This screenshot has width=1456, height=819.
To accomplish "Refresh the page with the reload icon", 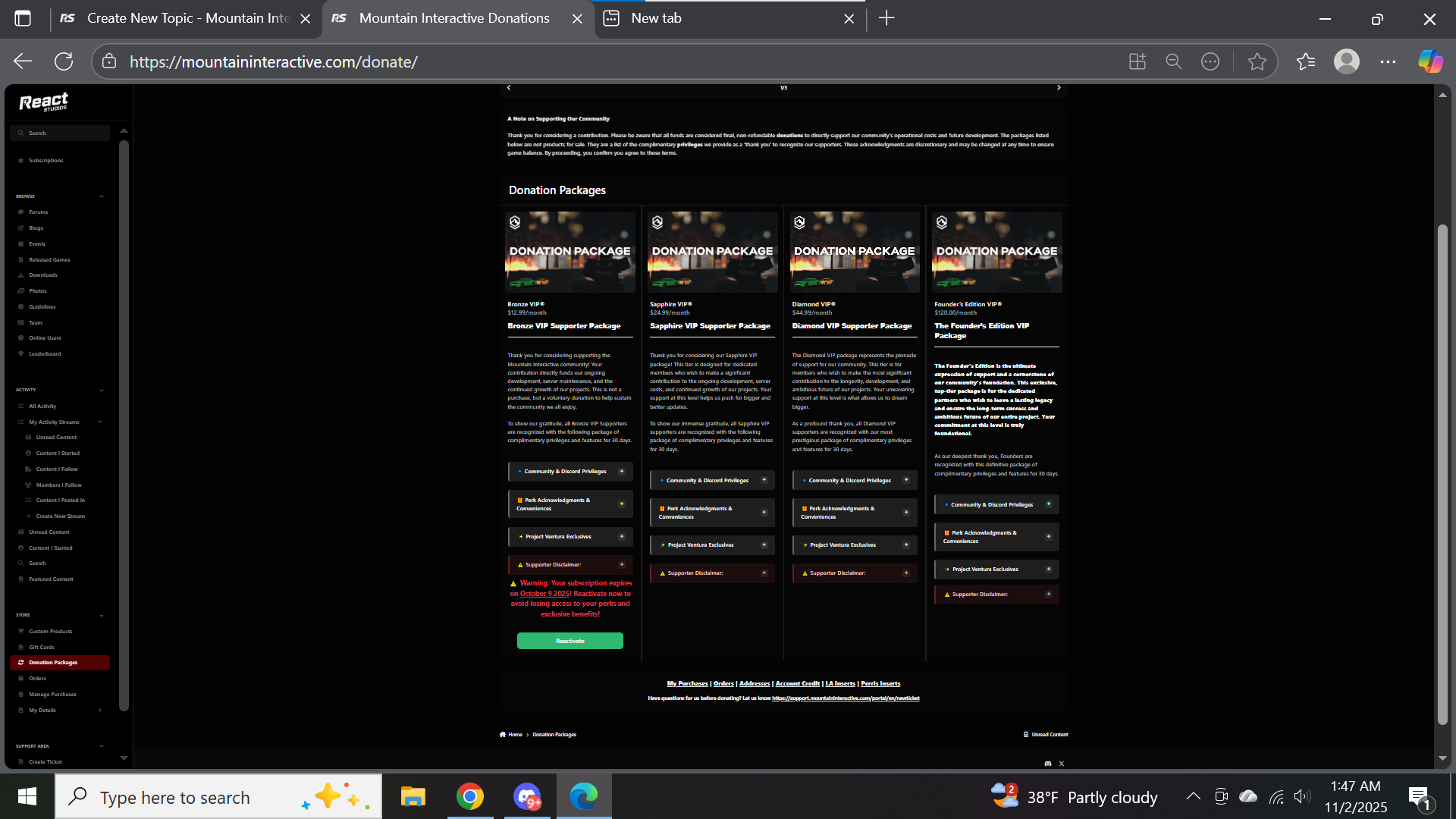I will tap(64, 61).
